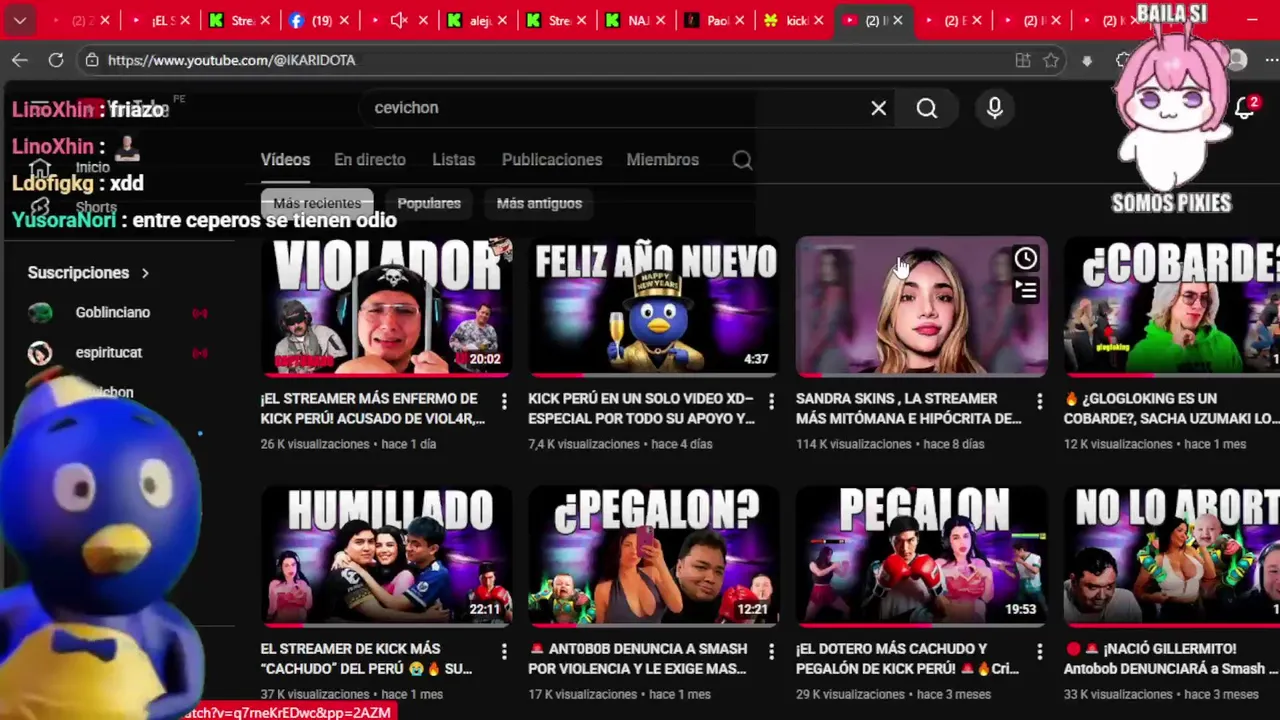Viewport: 1280px width, 720px height.
Task: Switch to the Listas tab
Action: pyautogui.click(x=454, y=160)
